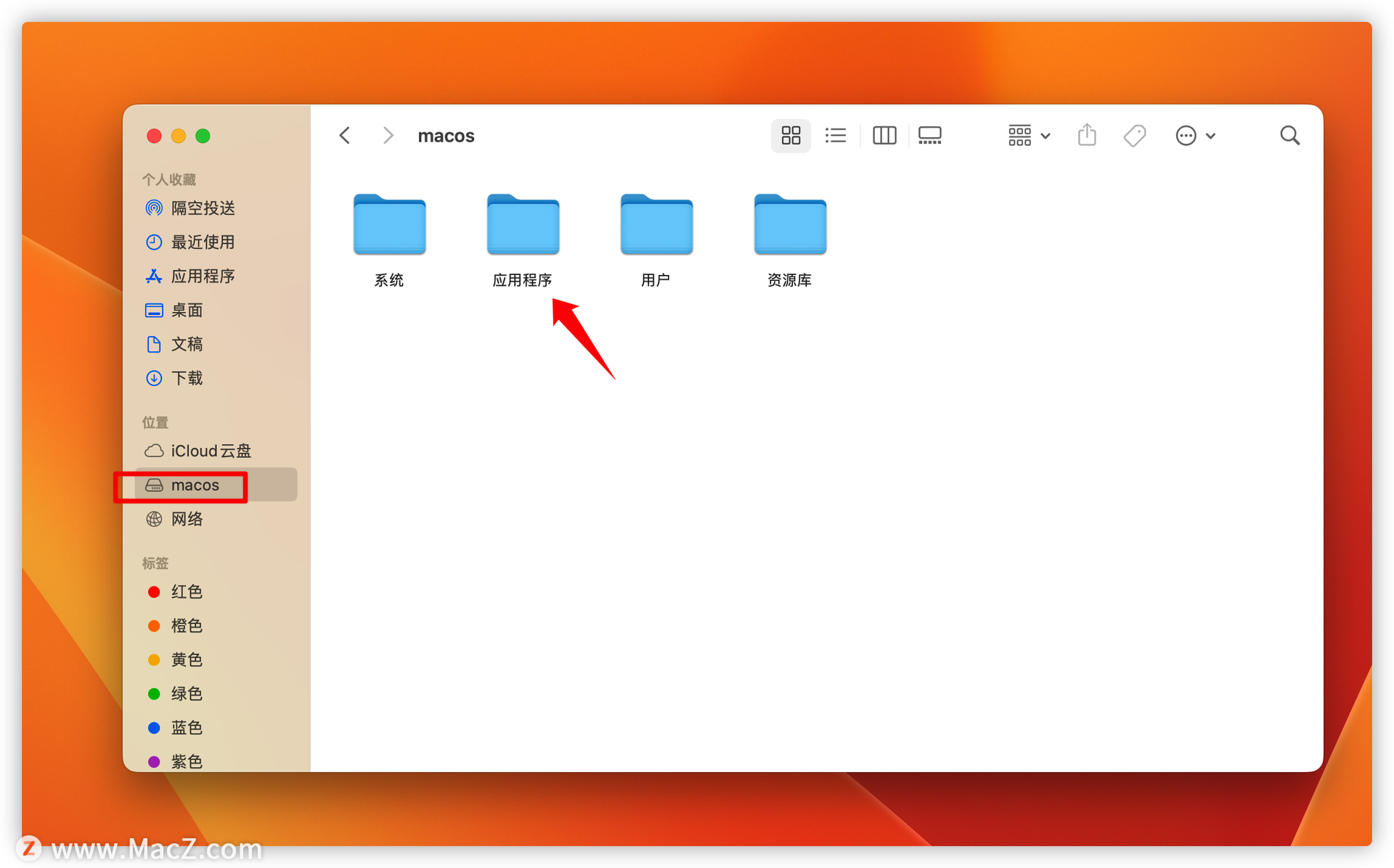Screen dimensions: 1394x868
Task: Switch to list view
Action: tap(836, 136)
